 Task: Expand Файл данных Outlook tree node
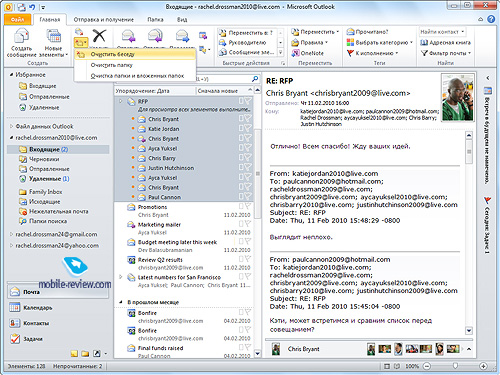click(x=11, y=126)
